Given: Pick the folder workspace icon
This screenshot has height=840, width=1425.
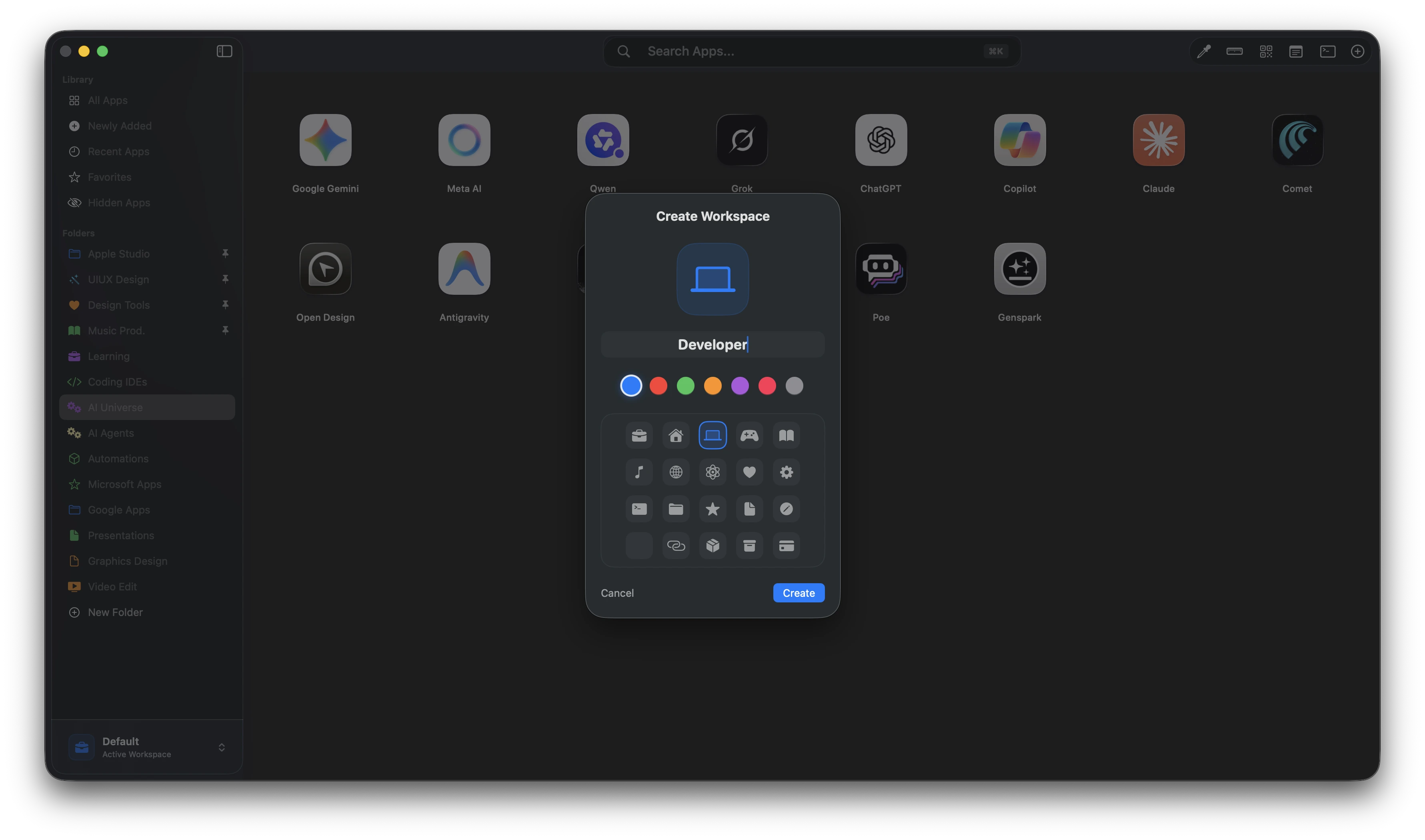Looking at the screenshot, I should [676, 509].
